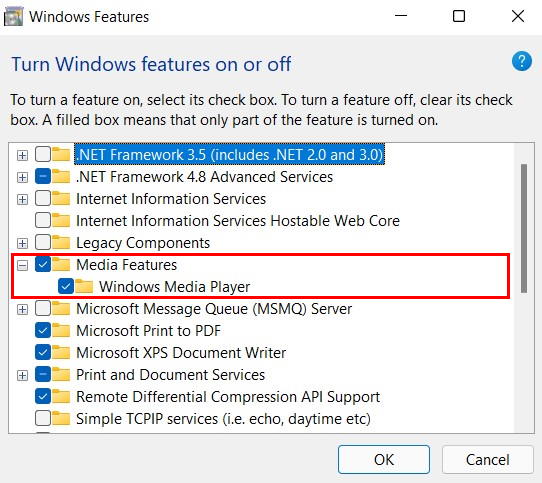Click the Internet Information Services folder icon
Screen dimensions: 542x483
61,198
